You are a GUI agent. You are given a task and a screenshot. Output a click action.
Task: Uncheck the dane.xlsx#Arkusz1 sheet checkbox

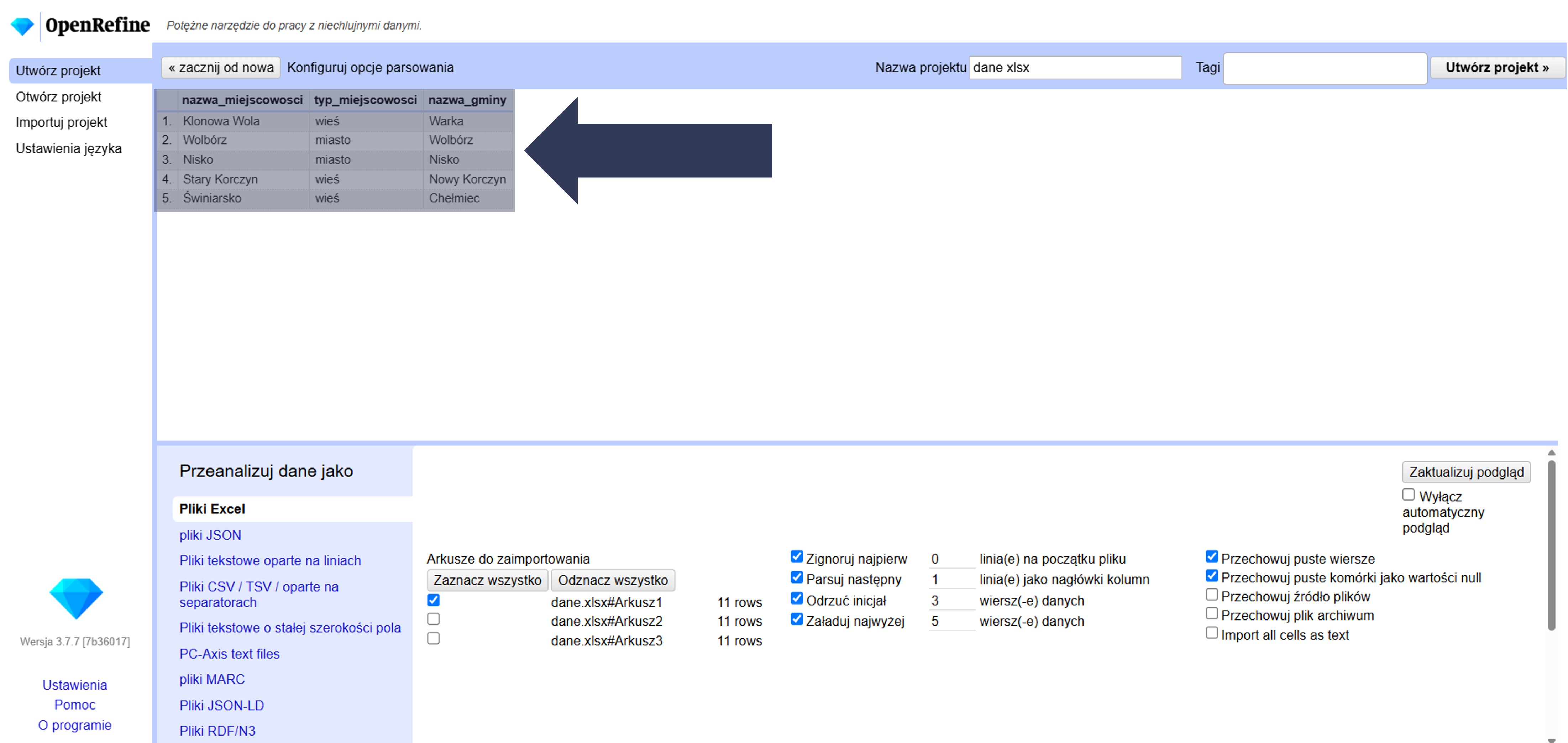point(434,600)
